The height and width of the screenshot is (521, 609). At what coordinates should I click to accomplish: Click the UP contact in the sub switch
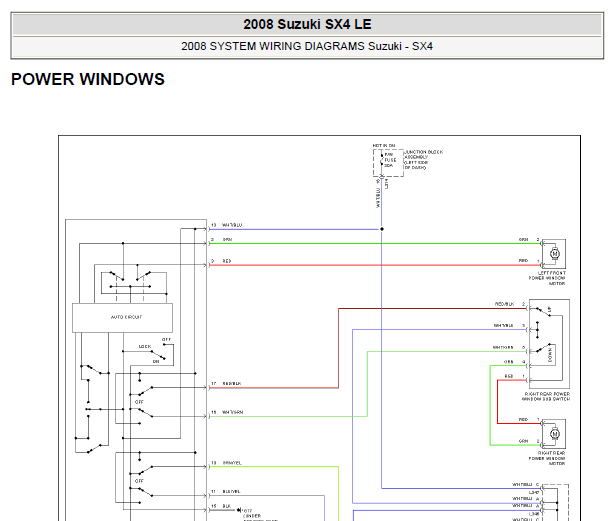pyautogui.click(x=543, y=311)
